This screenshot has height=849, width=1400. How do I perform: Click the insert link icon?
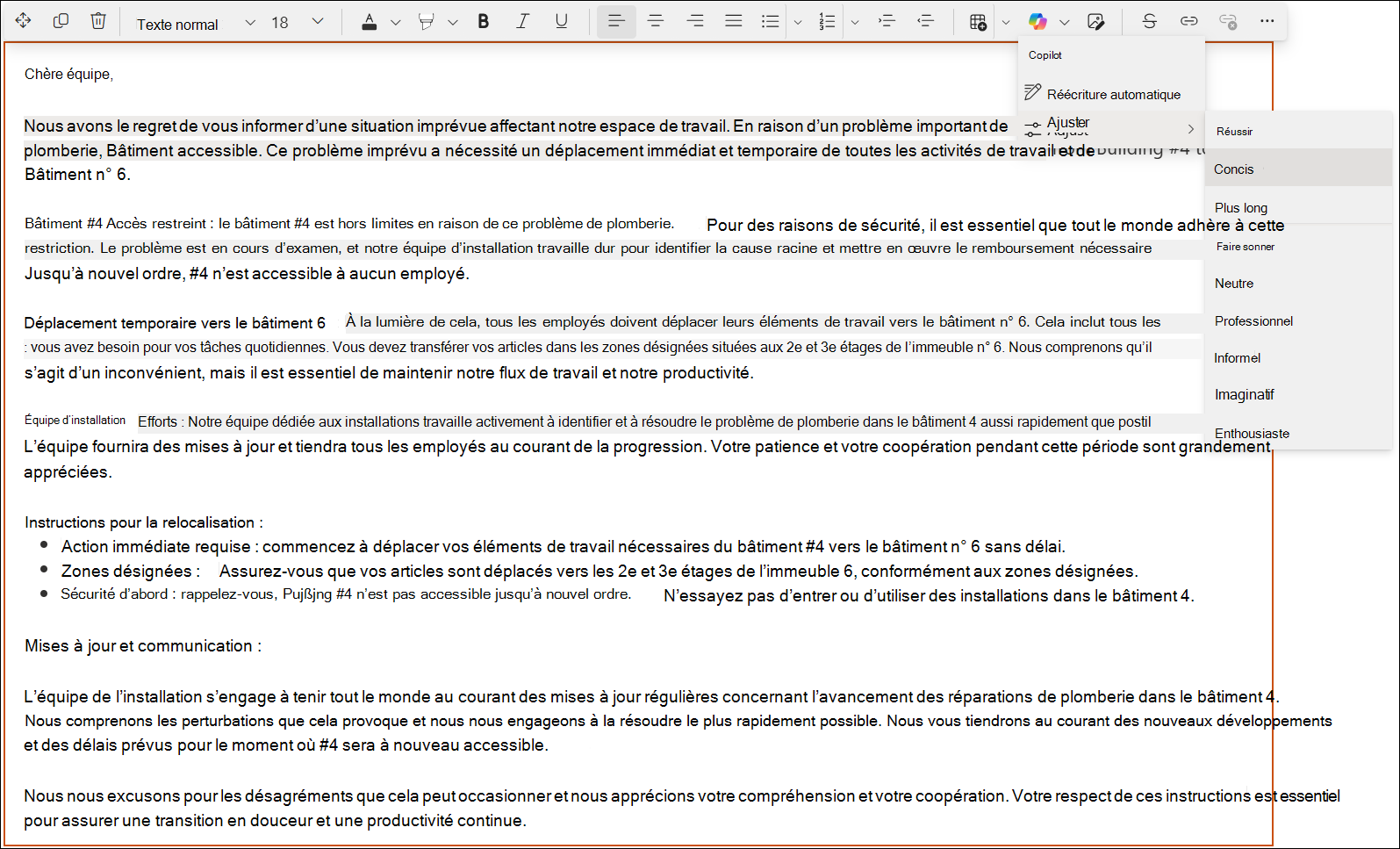1189,21
